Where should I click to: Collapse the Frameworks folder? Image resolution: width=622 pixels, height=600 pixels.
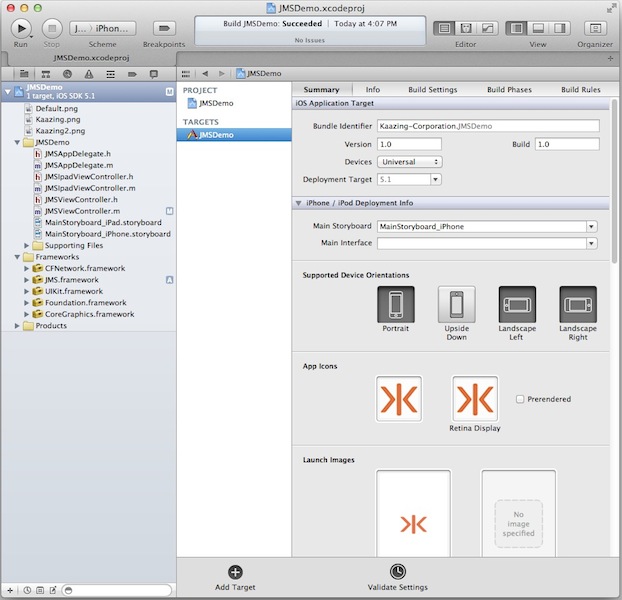click(17, 257)
